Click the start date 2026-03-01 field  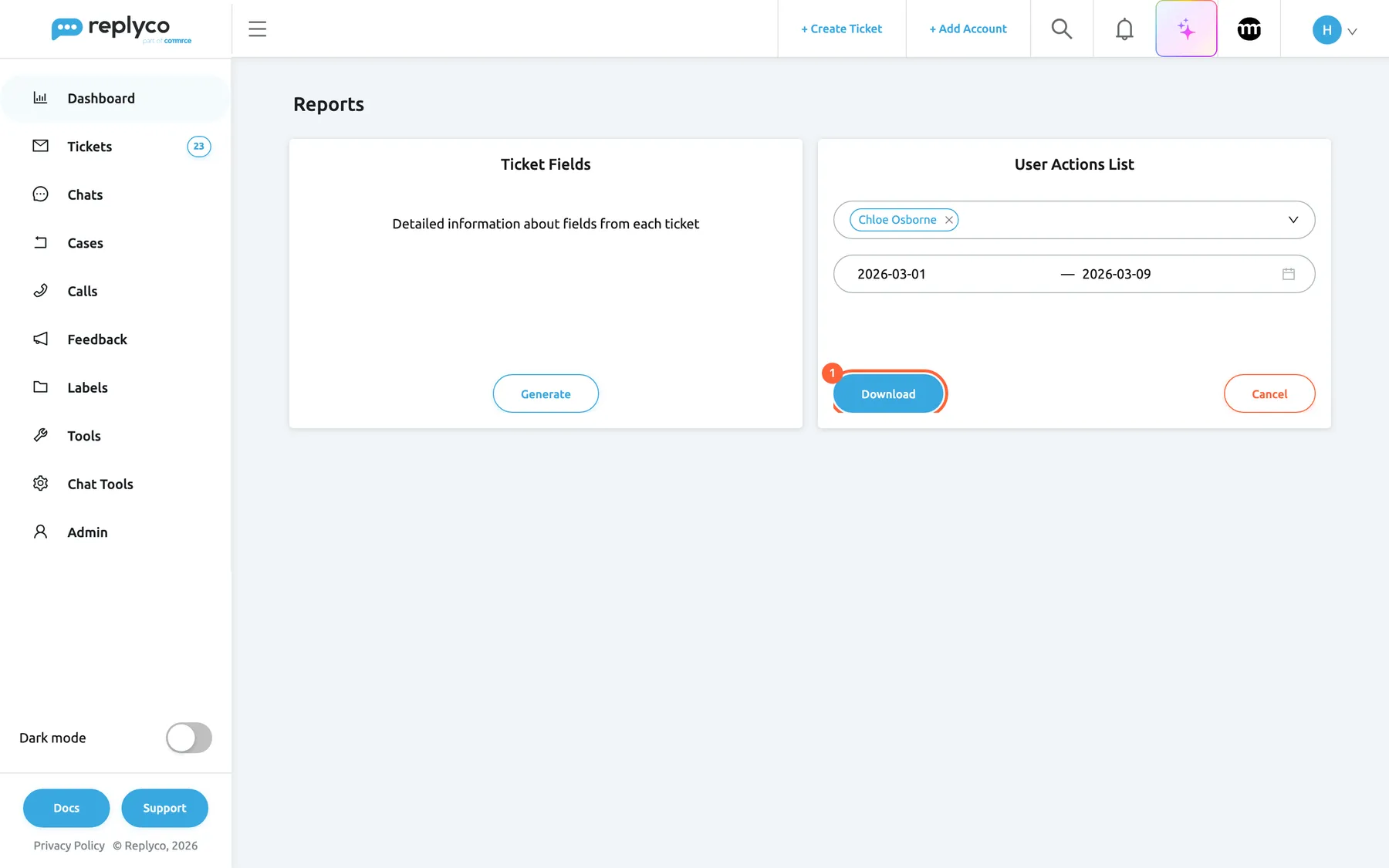tap(891, 274)
